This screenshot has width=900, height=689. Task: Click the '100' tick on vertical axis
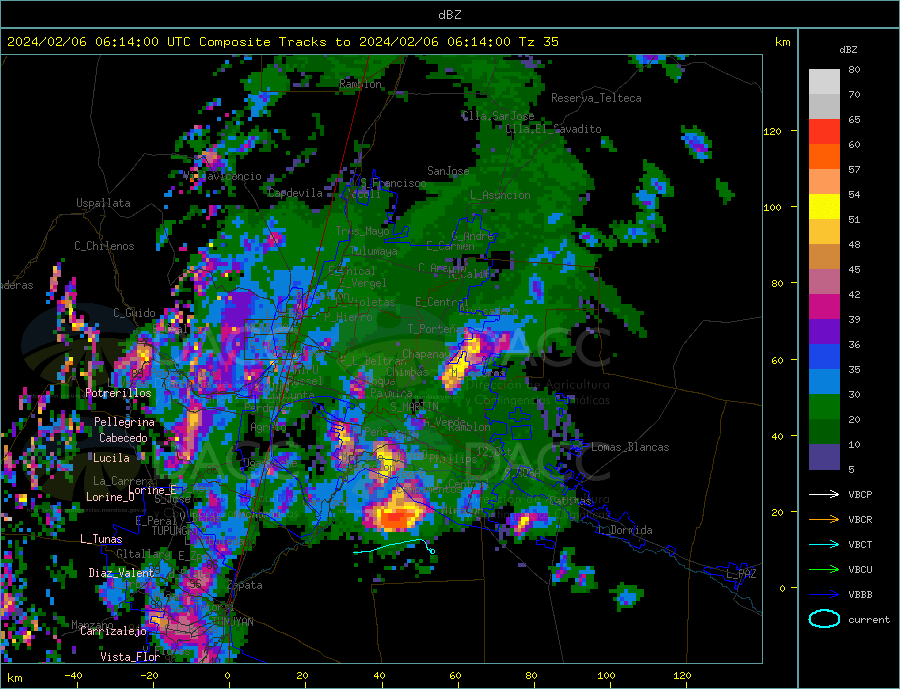click(773, 207)
